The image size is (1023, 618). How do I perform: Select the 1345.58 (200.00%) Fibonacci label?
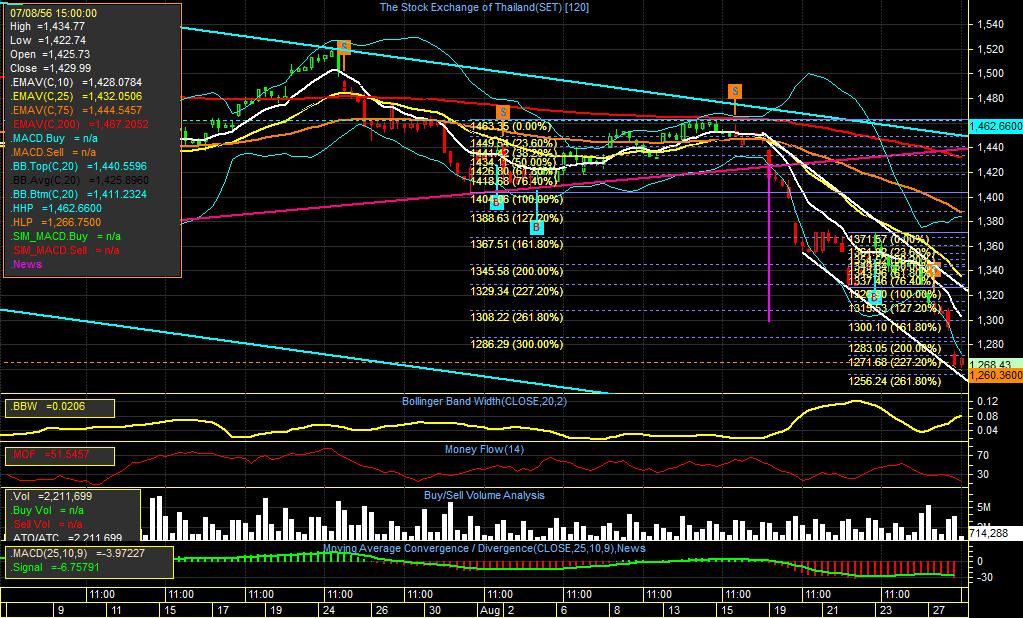point(516,271)
